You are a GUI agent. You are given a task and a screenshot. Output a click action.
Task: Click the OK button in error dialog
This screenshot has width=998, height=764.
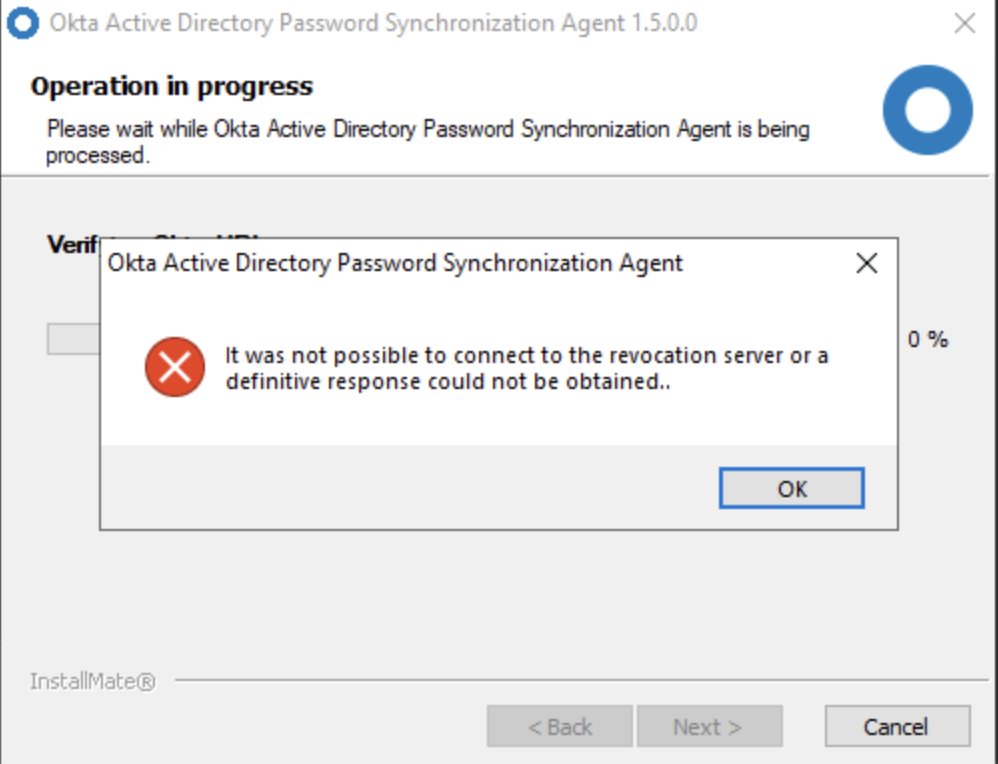coord(791,489)
